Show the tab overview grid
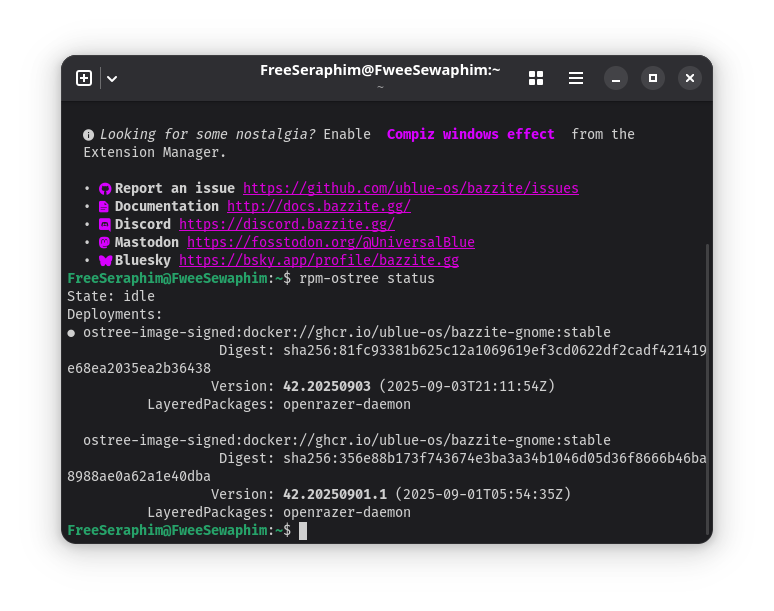Image resolution: width=774 pixels, height=611 pixels. coord(536,78)
